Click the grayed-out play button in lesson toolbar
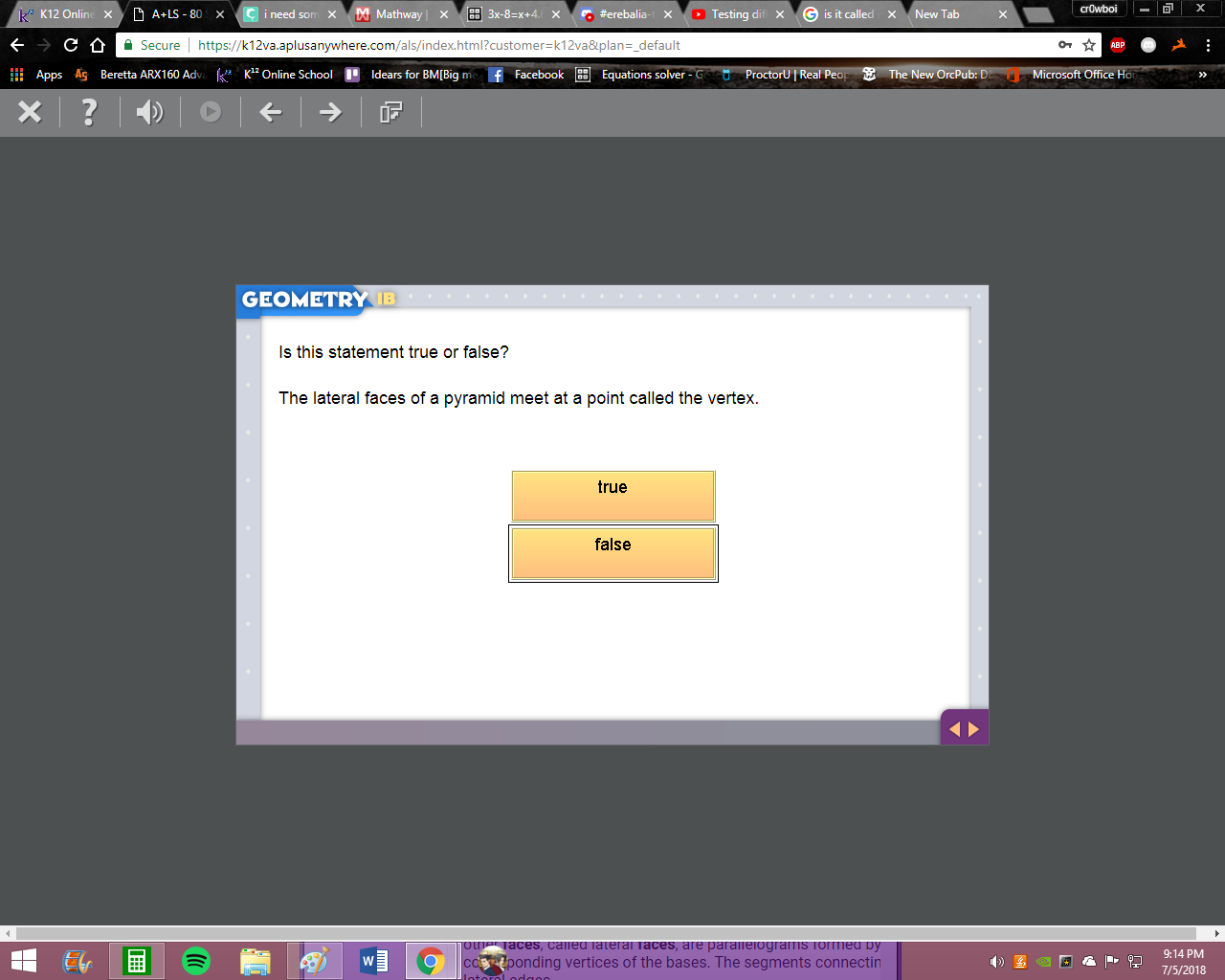 coord(211,112)
